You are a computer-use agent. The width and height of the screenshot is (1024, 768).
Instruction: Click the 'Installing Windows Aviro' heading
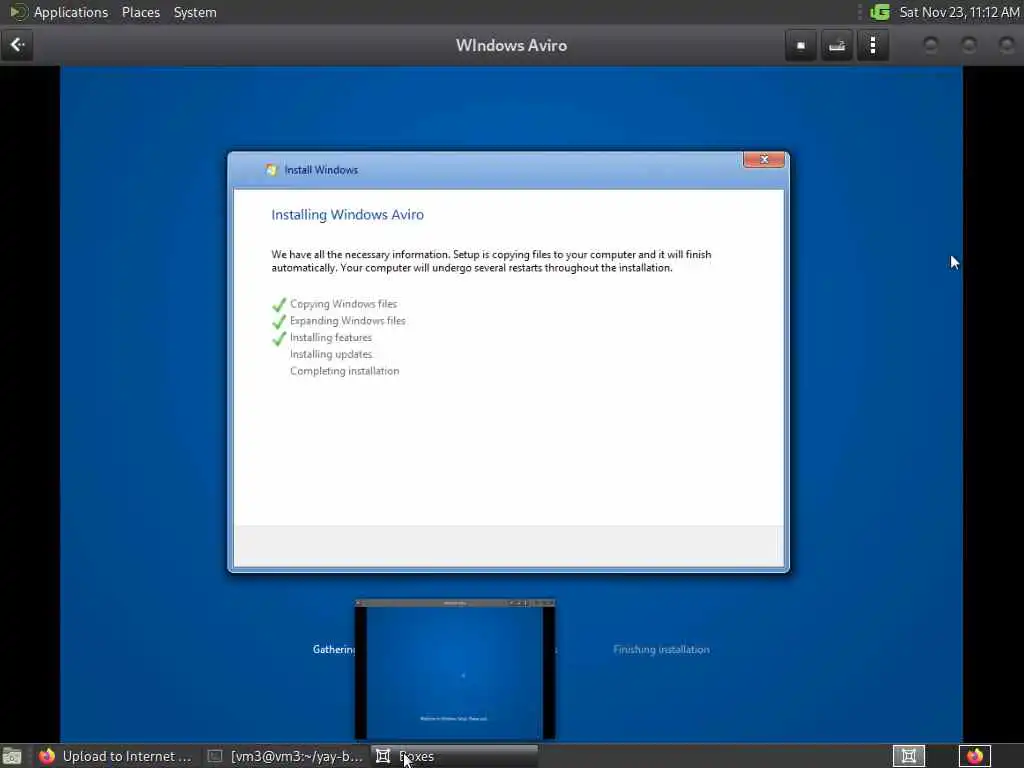(x=347, y=215)
